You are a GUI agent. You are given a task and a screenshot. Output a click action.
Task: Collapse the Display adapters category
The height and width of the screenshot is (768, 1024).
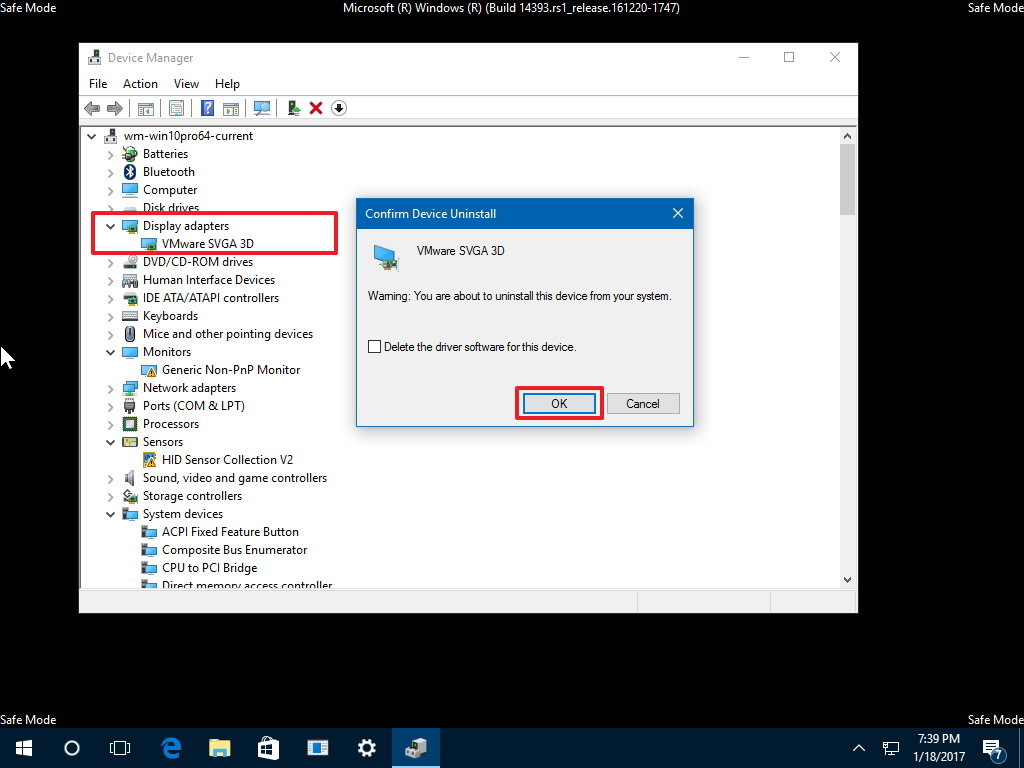[110, 225]
